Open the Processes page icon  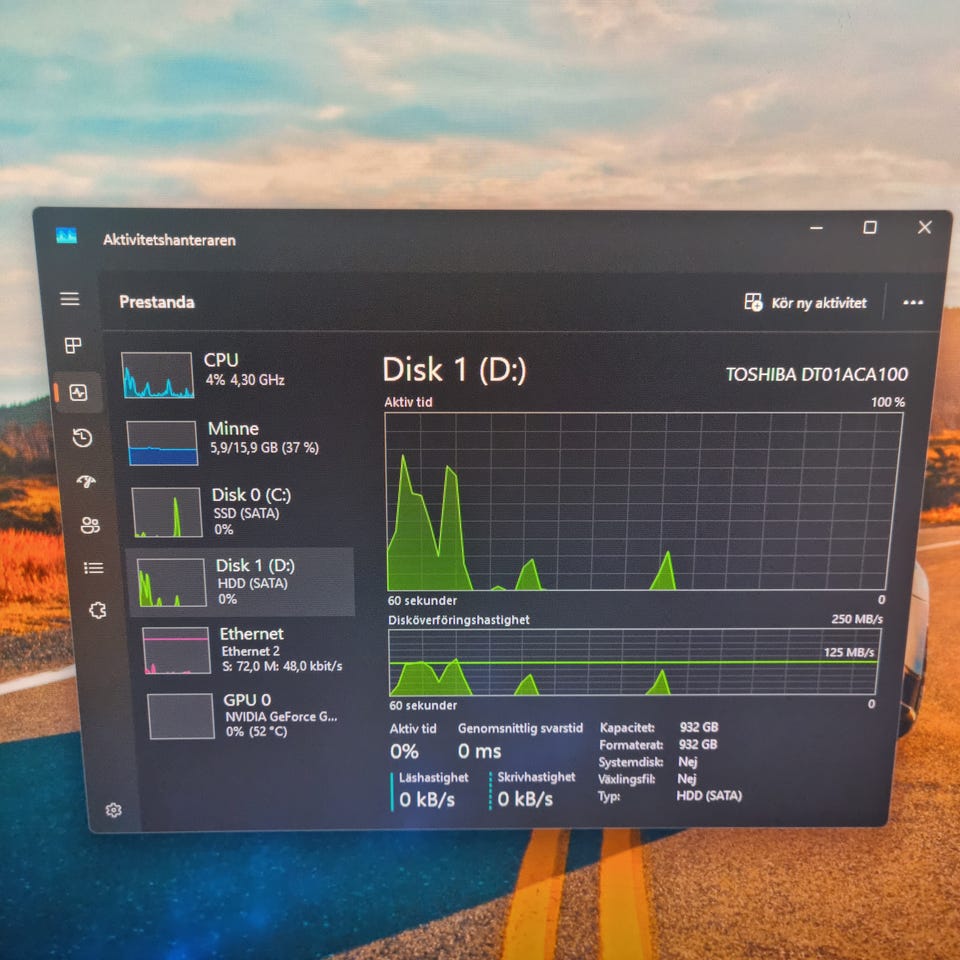click(73, 345)
